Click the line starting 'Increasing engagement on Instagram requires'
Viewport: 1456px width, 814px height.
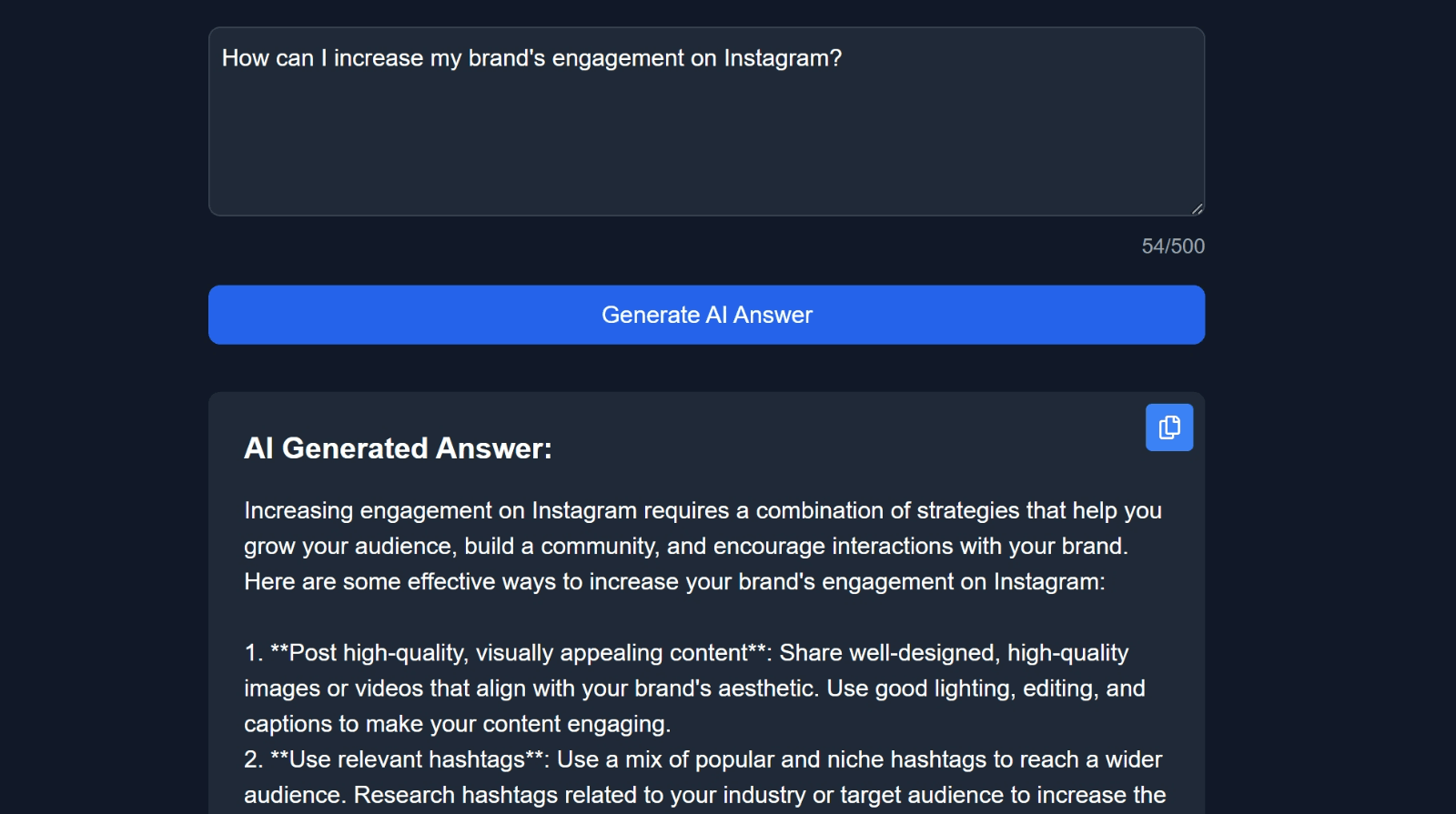click(x=703, y=510)
